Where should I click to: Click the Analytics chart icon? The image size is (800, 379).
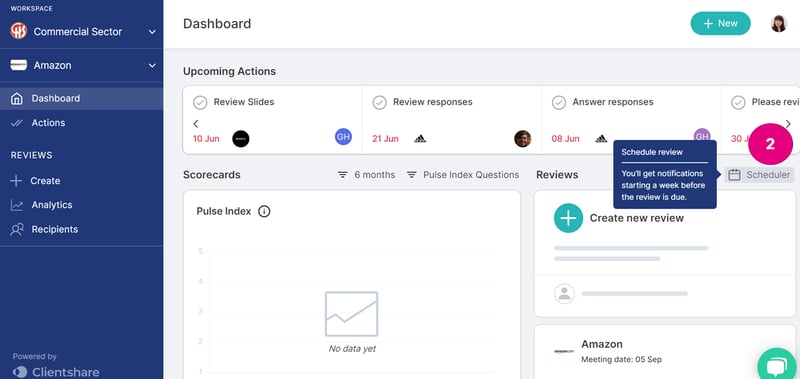click(x=17, y=205)
